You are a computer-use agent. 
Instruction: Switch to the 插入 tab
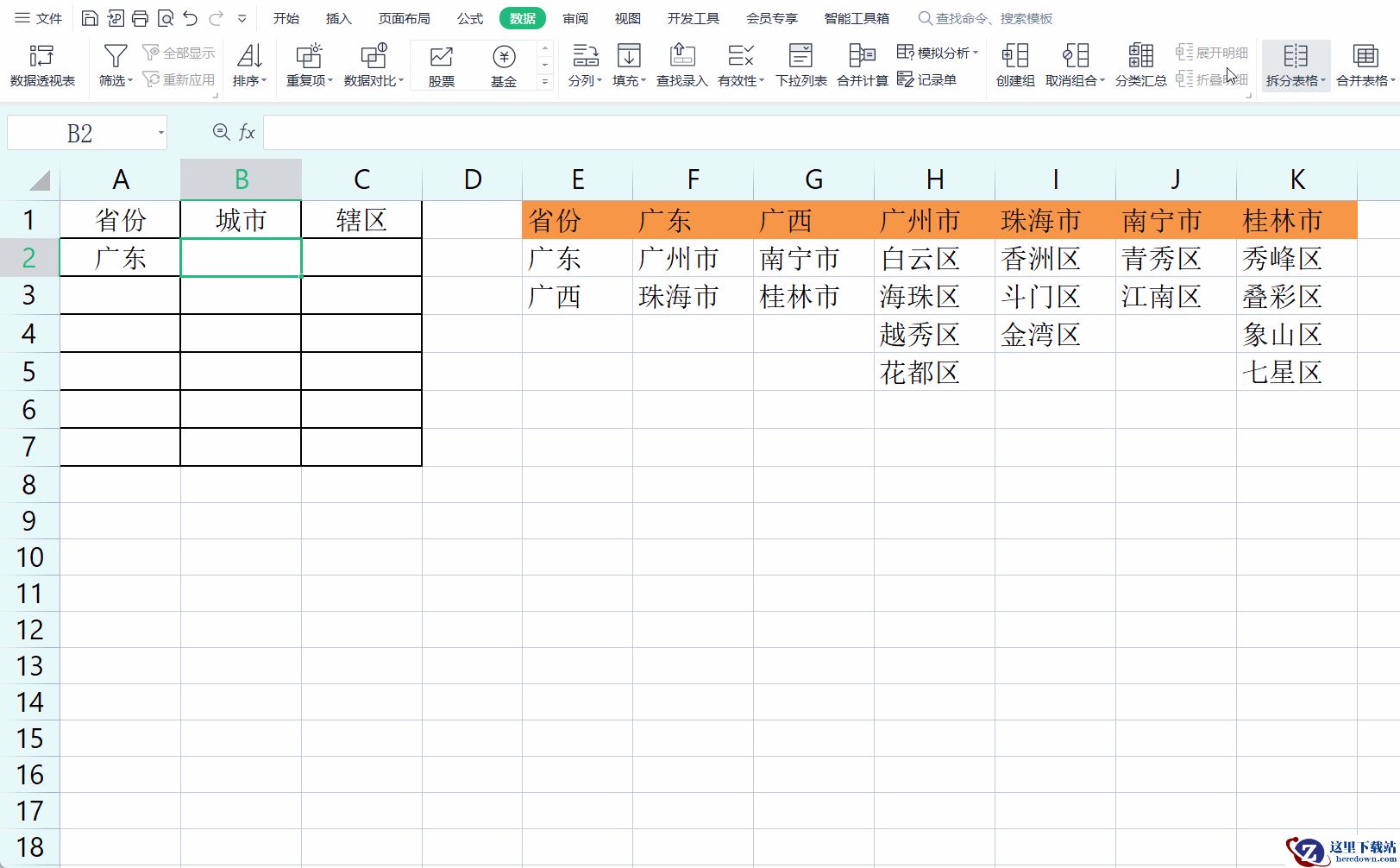coord(339,18)
